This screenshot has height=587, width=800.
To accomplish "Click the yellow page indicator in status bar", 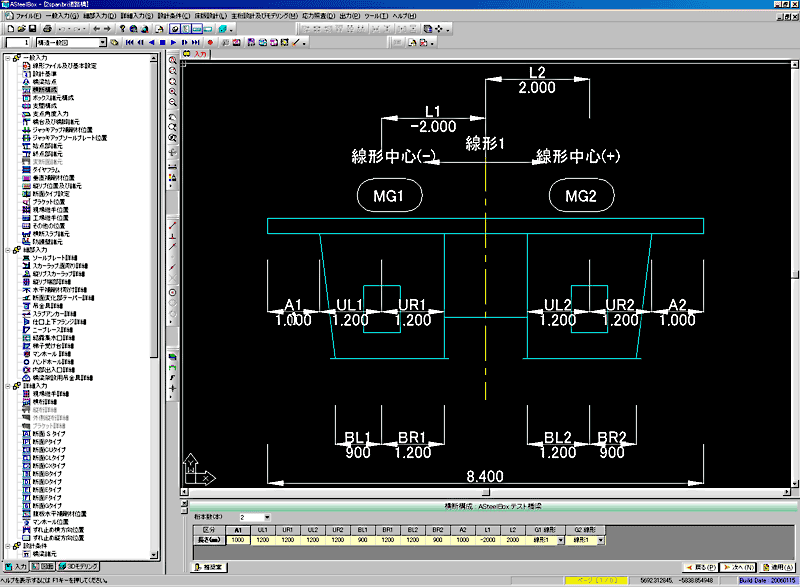I will coord(597,580).
